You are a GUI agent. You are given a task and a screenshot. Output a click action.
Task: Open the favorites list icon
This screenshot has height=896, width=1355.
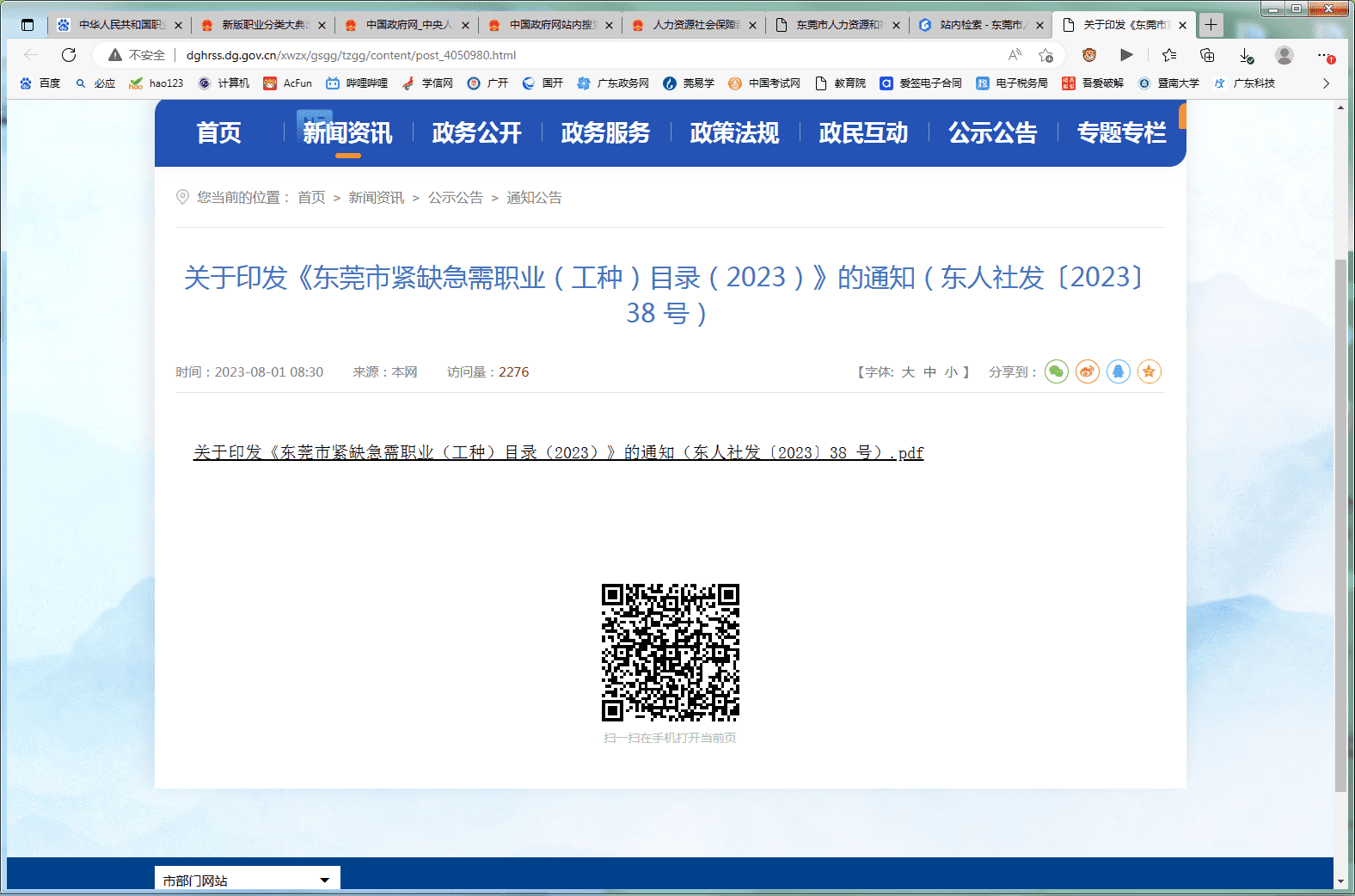[x=1169, y=55]
